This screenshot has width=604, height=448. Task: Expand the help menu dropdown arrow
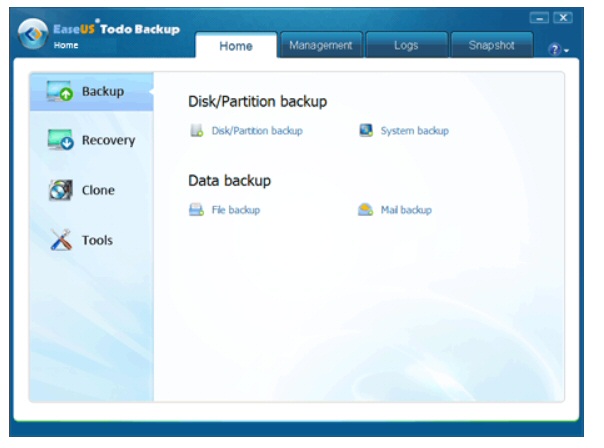[x=566, y=50]
